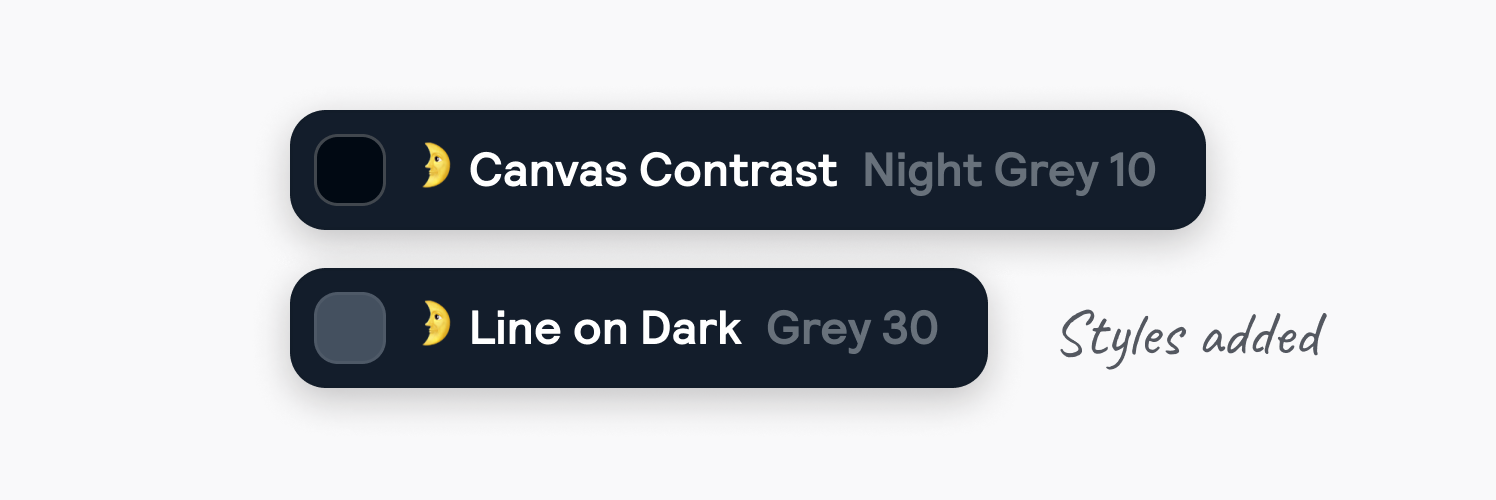Click the word "Grey" in the Grey 30 label
The width and height of the screenshot is (1496, 500).
tap(819, 329)
